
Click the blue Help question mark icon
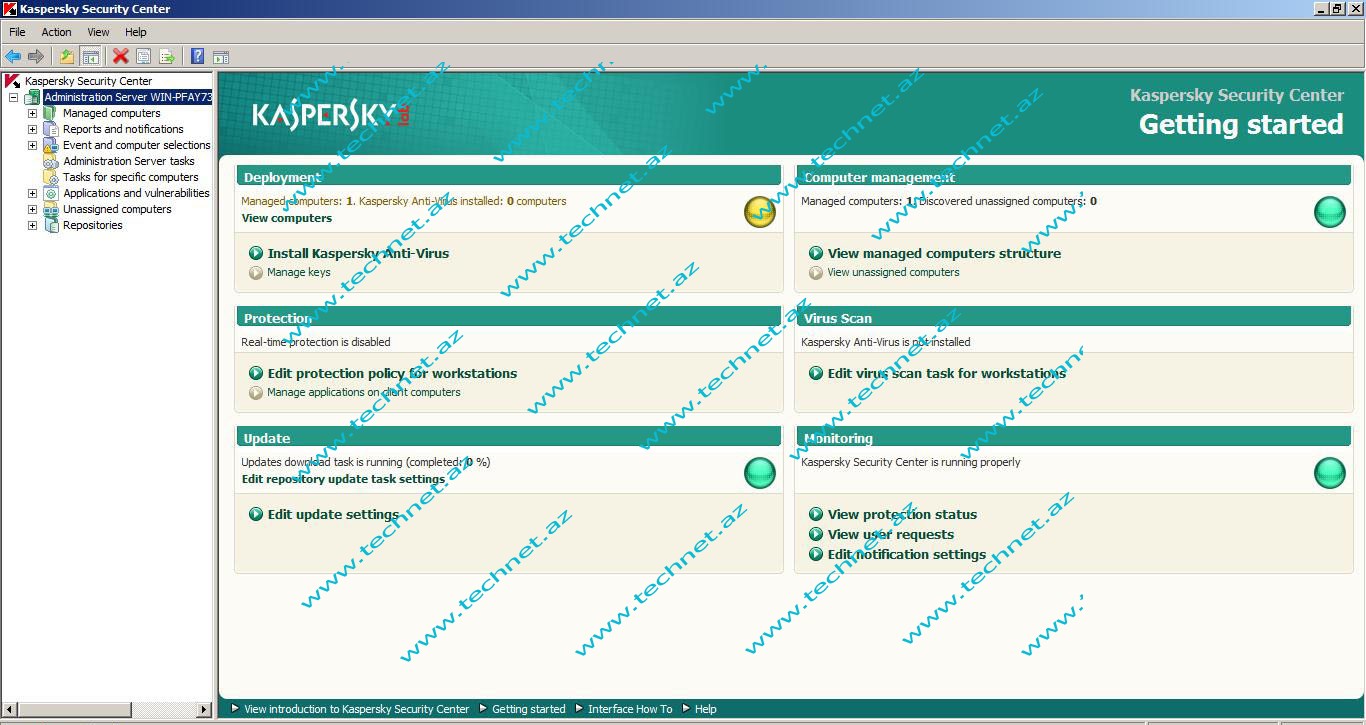(x=198, y=56)
